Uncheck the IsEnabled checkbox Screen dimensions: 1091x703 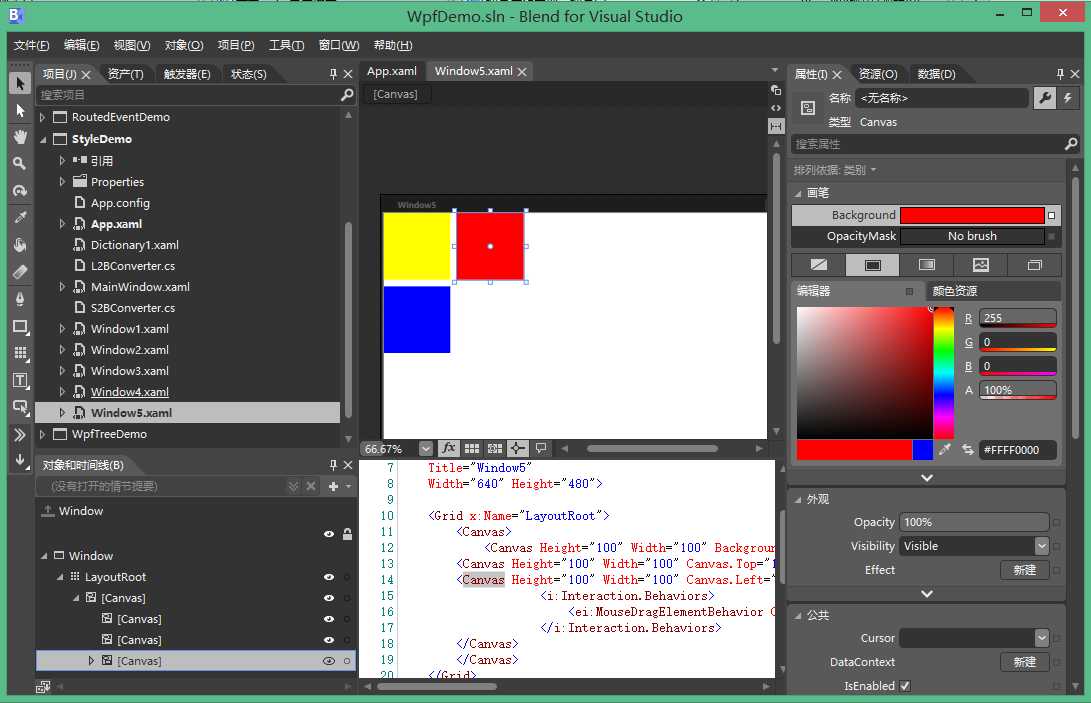905,686
